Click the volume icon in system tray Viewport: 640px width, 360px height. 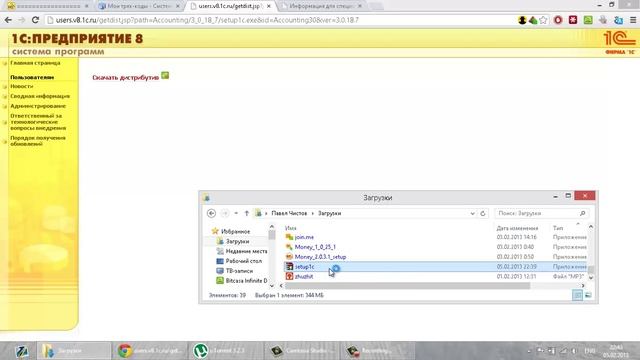pyautogui.click(x=574, y=351)
